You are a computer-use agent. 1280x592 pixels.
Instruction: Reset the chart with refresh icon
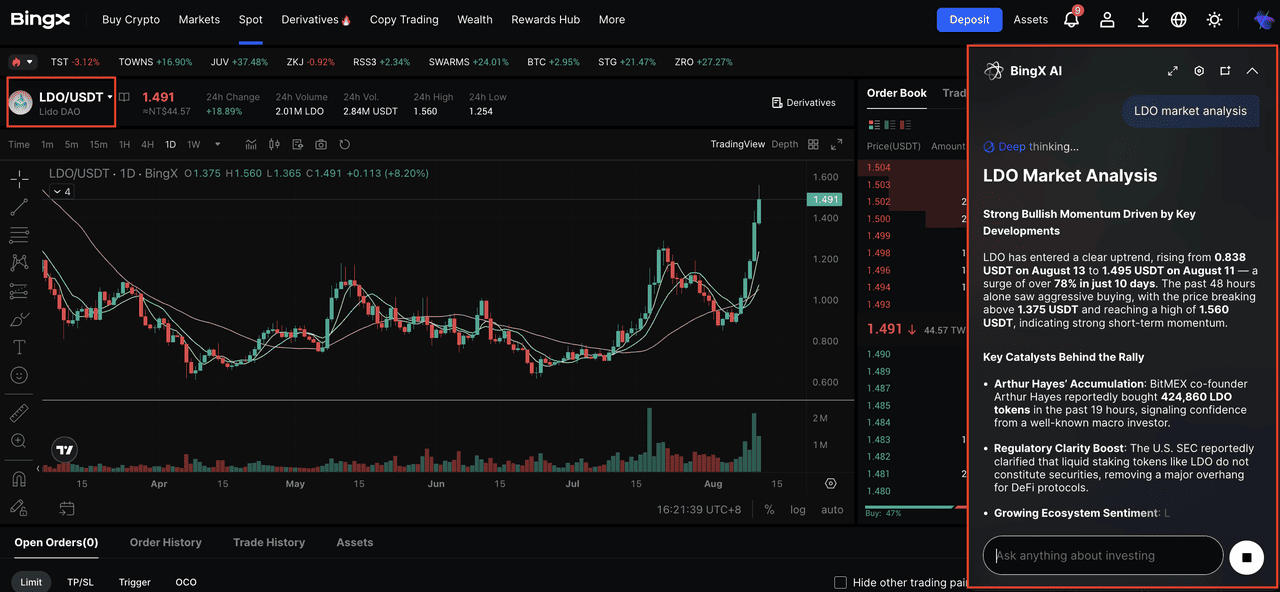pyautogui.click(x=345, y=144)
